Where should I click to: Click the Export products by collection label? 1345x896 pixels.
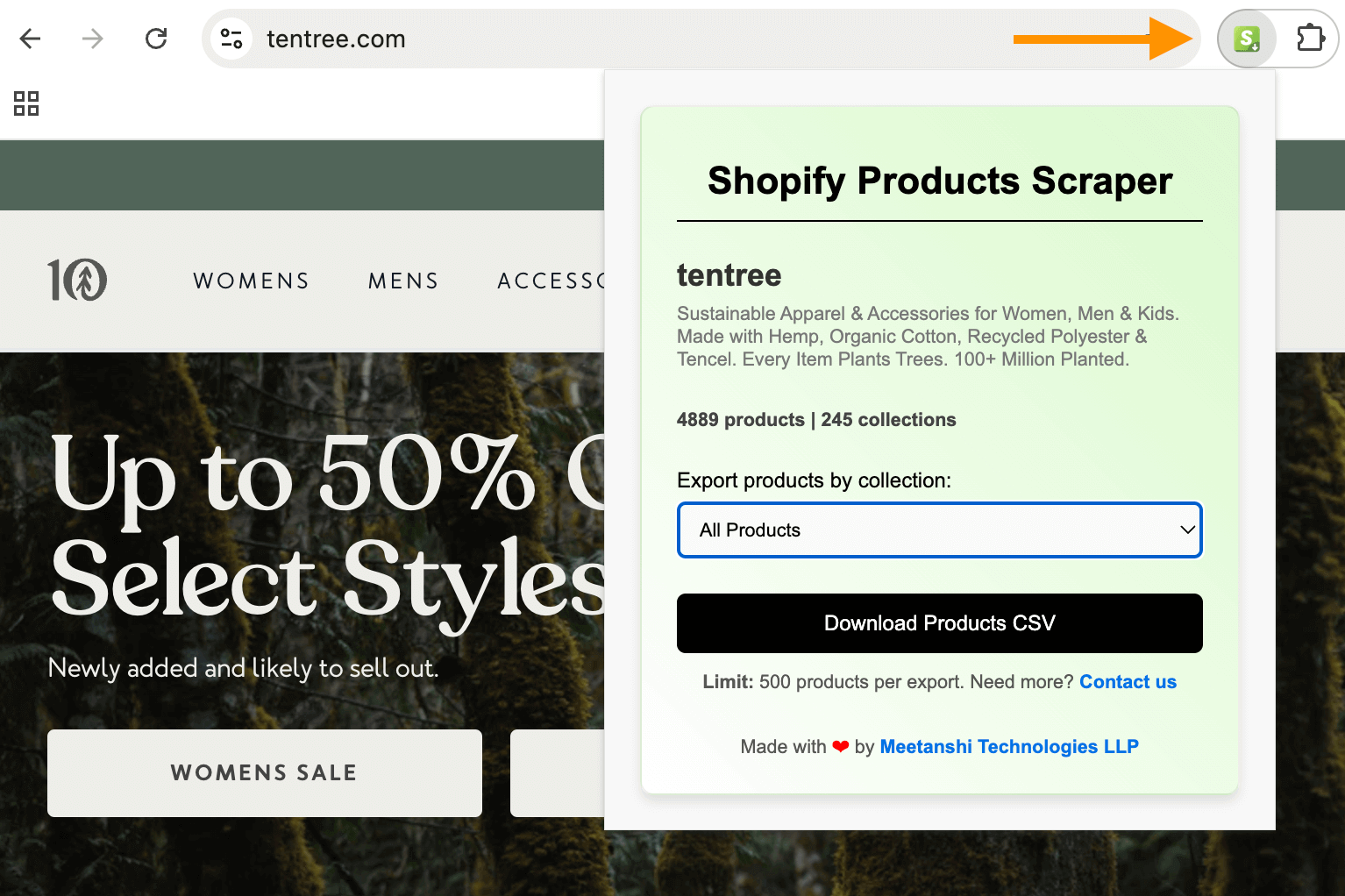coord(814,480)
